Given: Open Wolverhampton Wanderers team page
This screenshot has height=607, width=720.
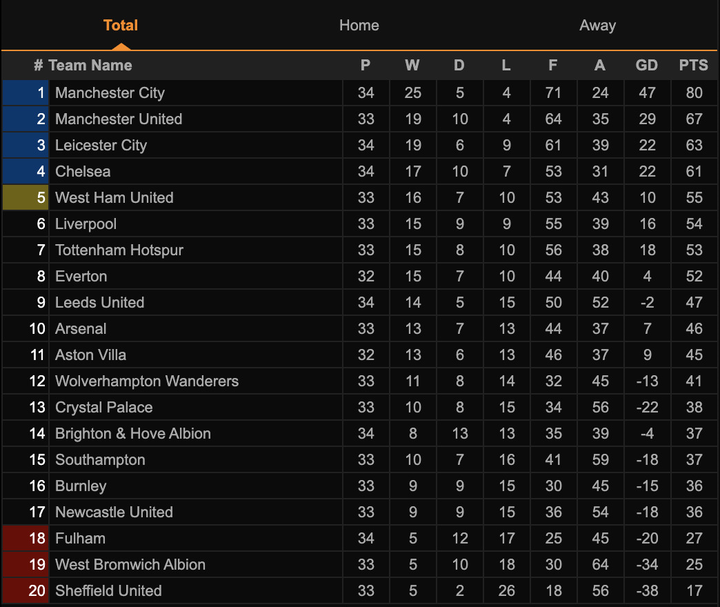Looking at the screenshot, I should [x=147, y=381].
